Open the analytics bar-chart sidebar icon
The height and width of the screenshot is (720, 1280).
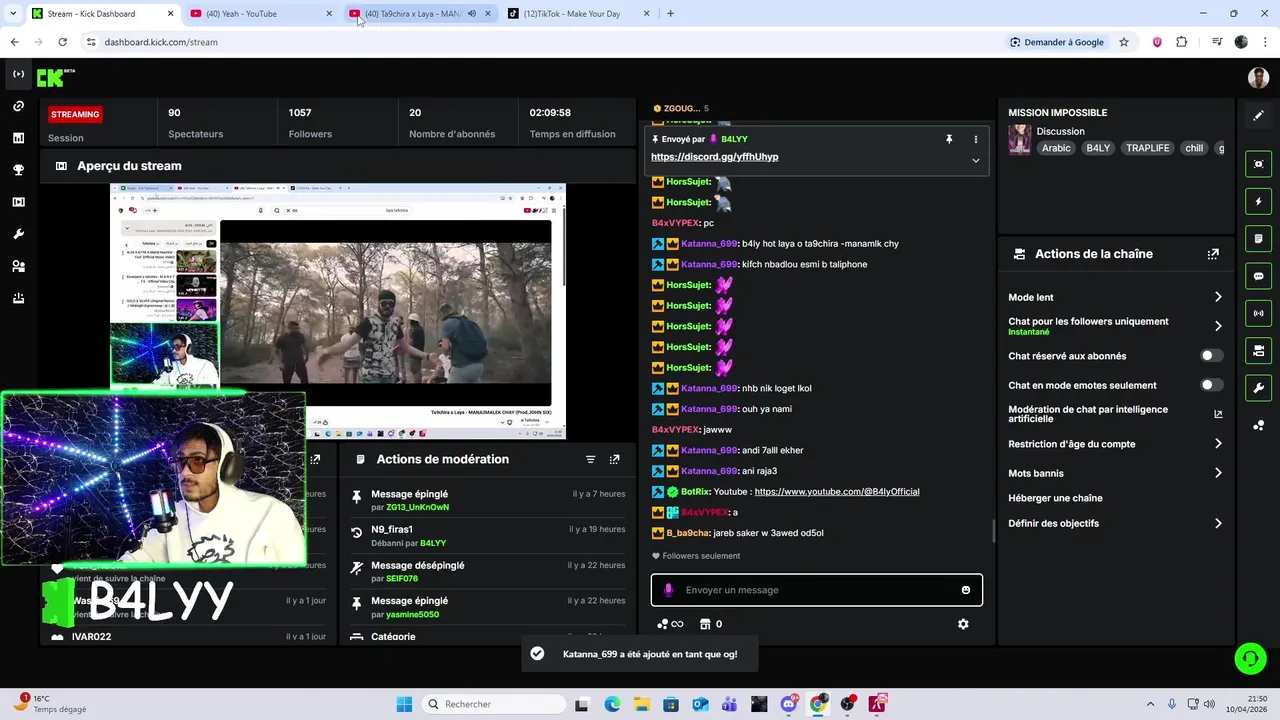(18, 138)
